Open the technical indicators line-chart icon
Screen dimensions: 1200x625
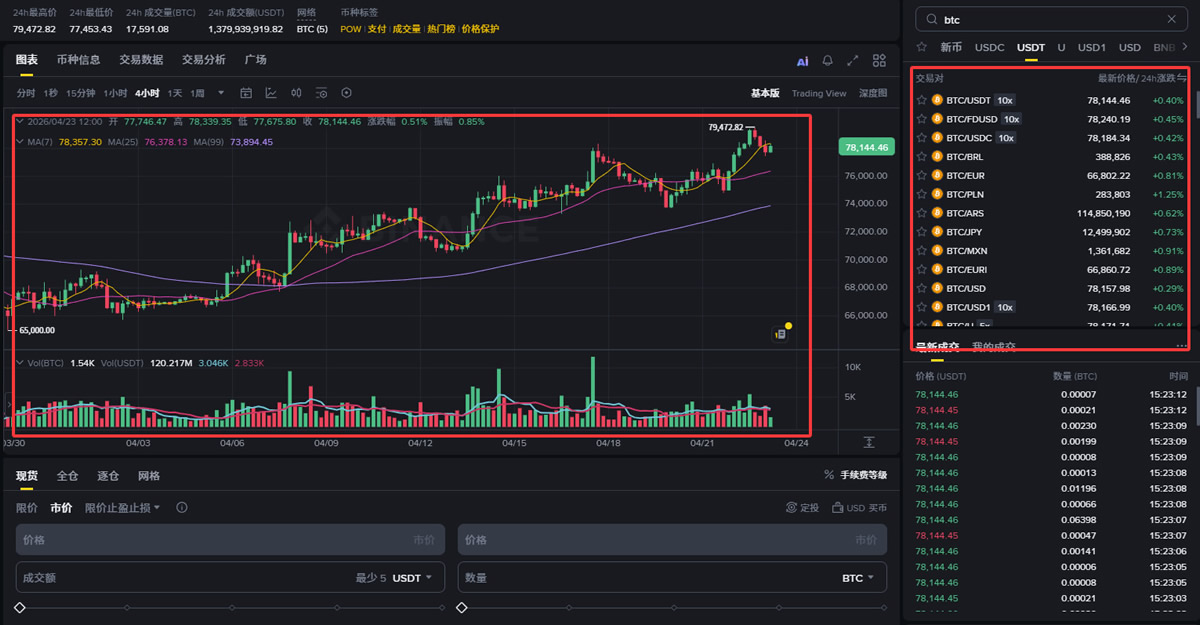(x=271, y=93)
